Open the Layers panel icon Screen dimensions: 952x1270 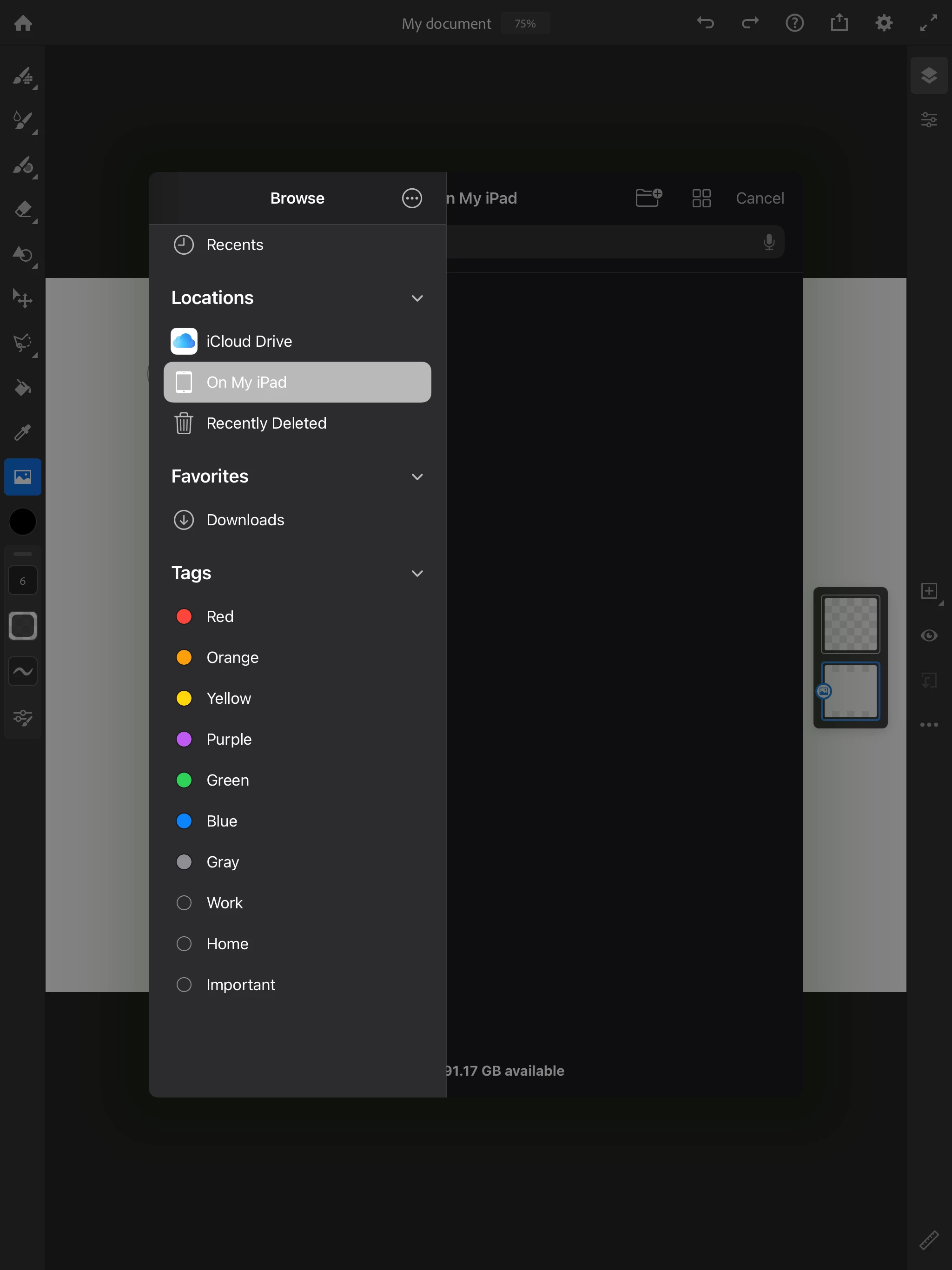click(x=928, y=75)
